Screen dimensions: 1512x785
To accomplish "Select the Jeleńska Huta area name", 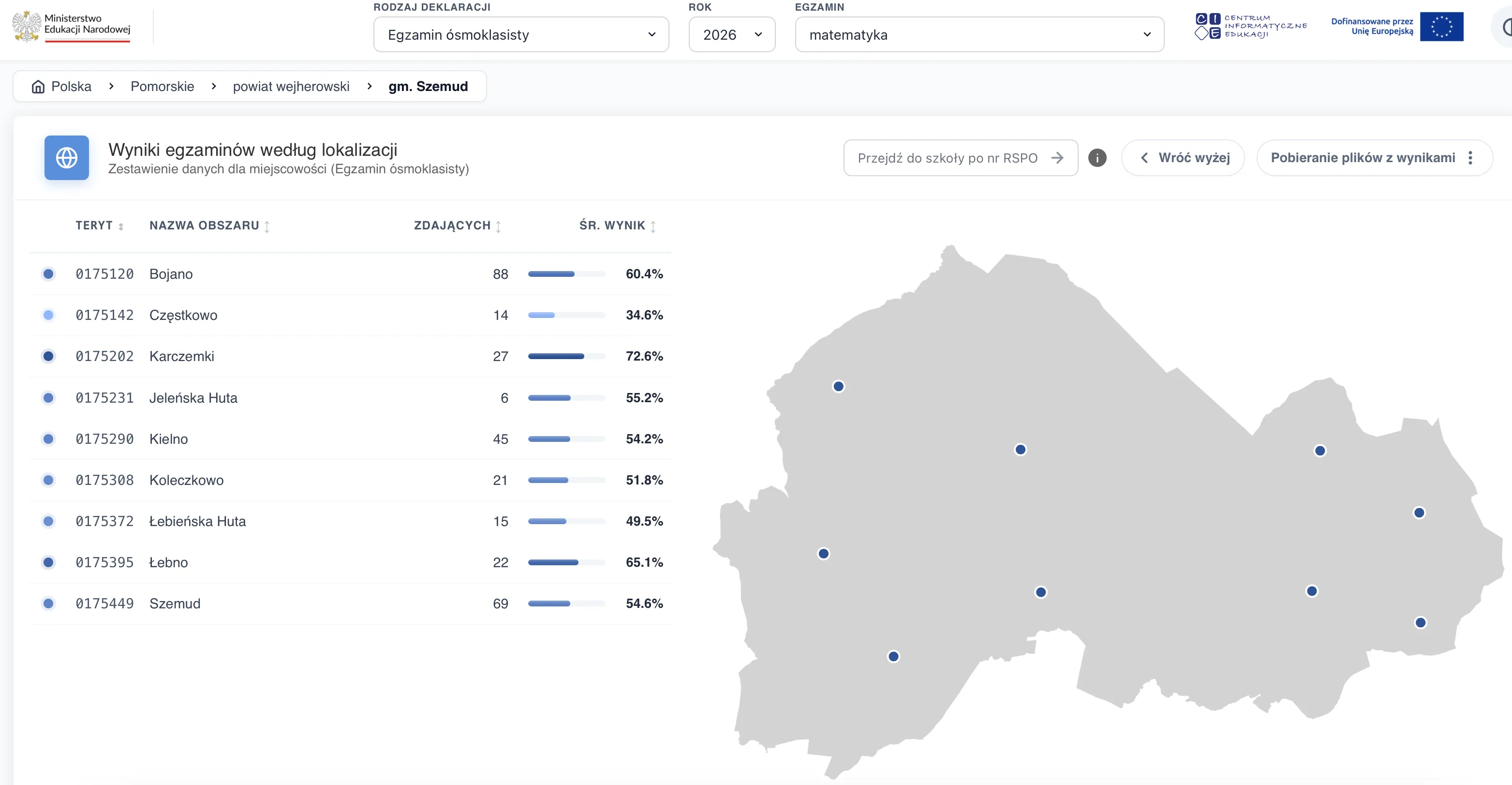I will click(193, 398).
